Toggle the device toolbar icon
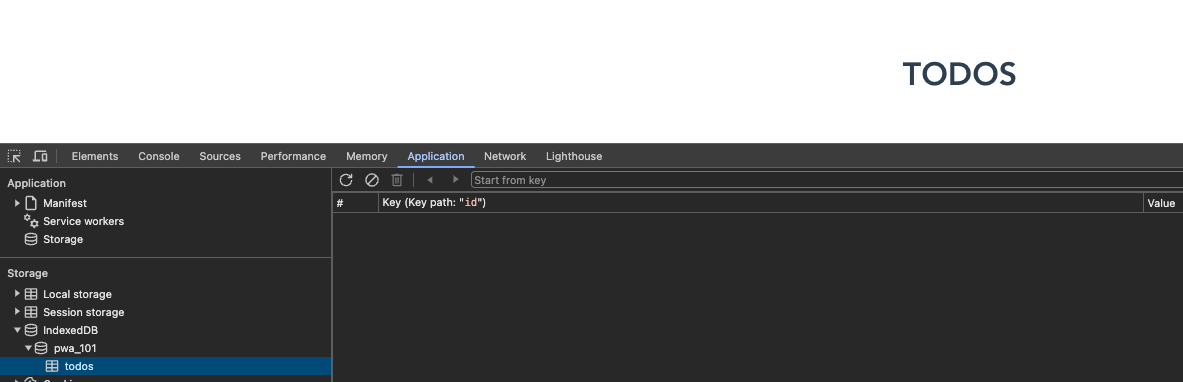The height and width of the screenshot is (382, 1183). [x=41, y=156]
